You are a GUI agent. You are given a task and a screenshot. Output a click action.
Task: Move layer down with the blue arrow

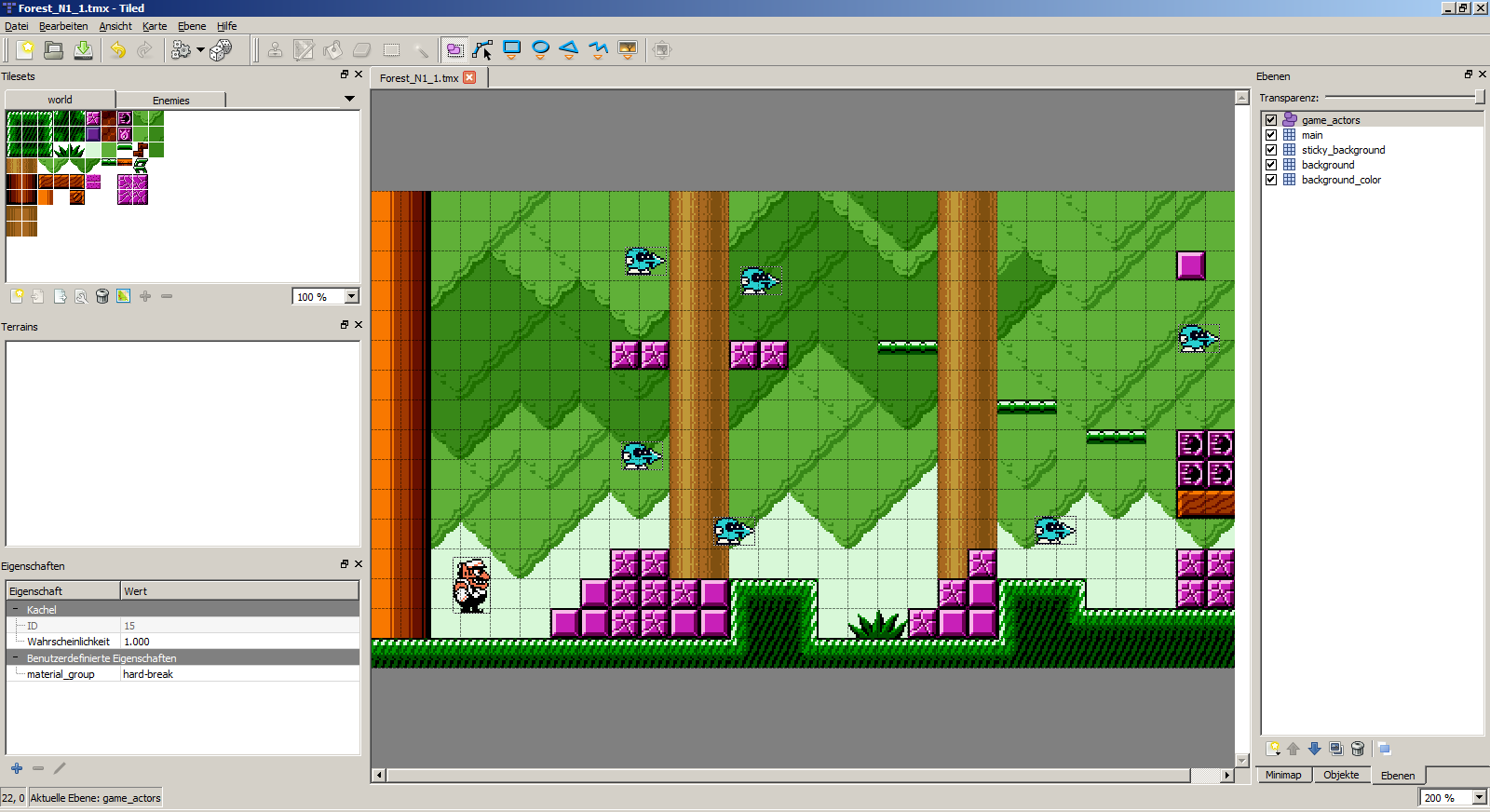[x=1314, y=749]
